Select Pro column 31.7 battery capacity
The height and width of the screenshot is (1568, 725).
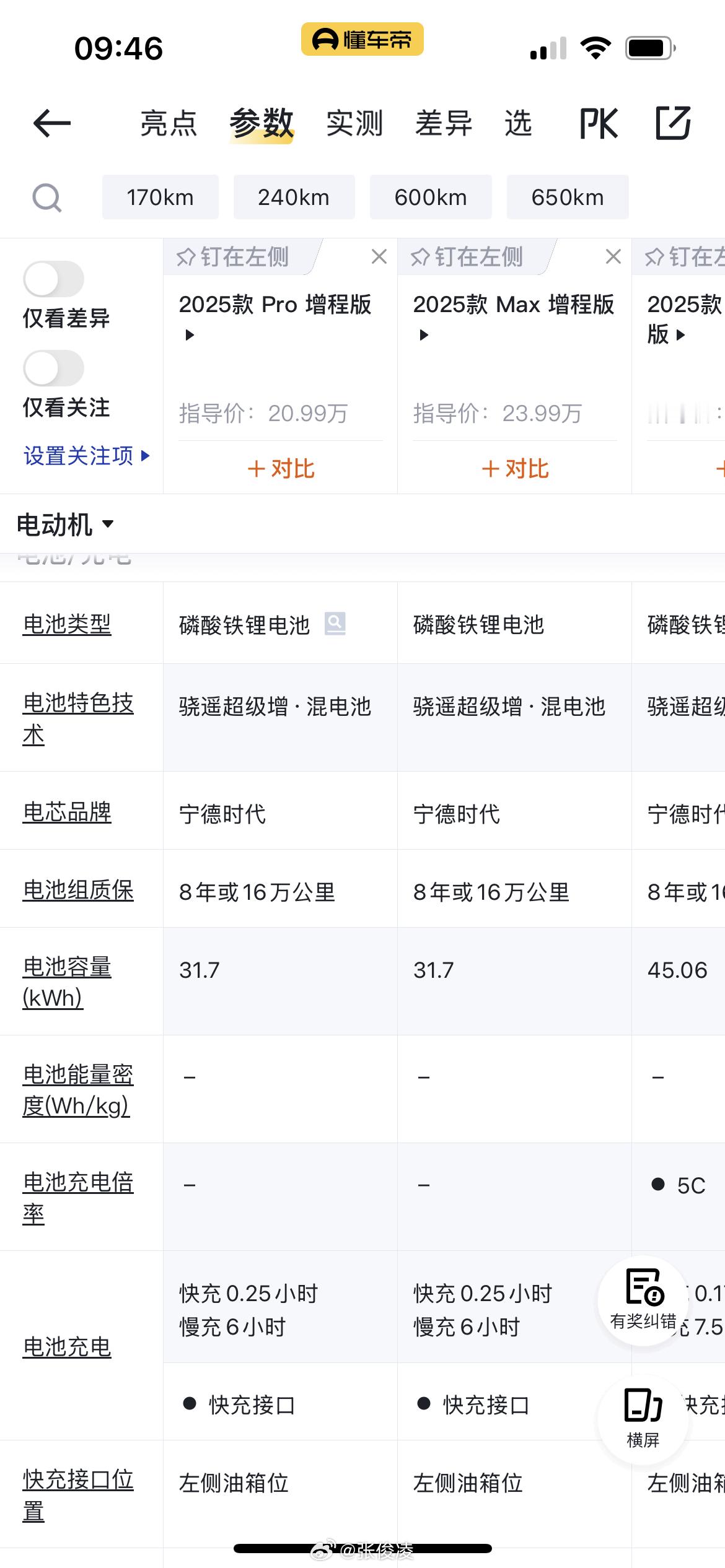[x=200, y=970]
